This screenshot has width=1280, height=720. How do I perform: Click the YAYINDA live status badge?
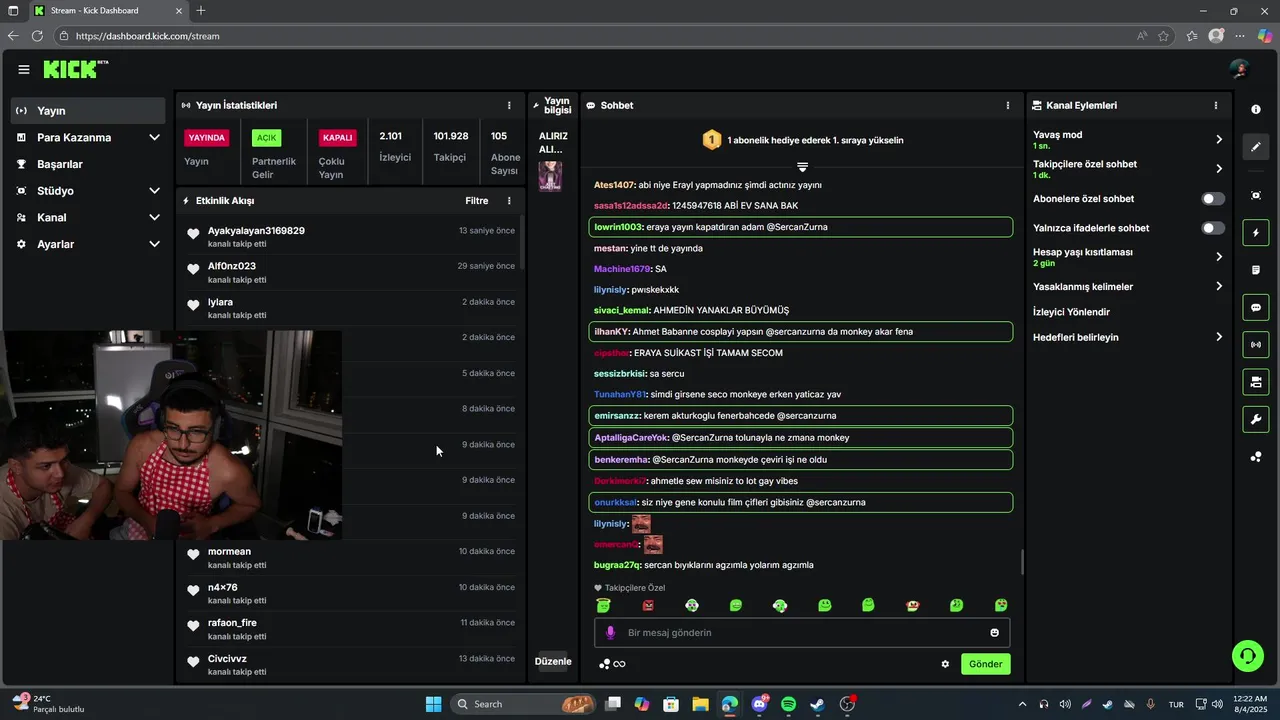point(207,138)
